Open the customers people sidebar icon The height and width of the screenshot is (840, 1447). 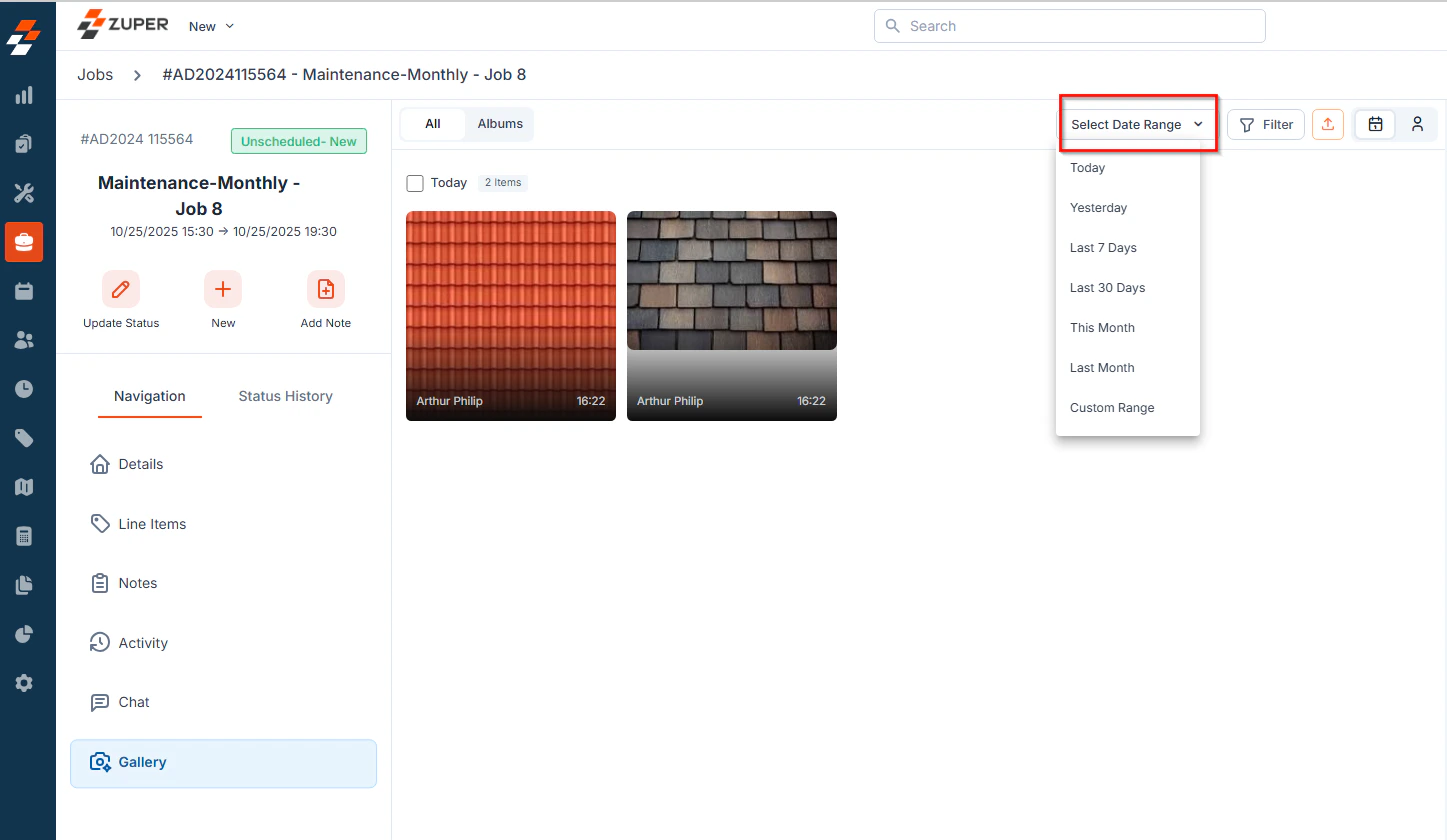click(24, 340)
